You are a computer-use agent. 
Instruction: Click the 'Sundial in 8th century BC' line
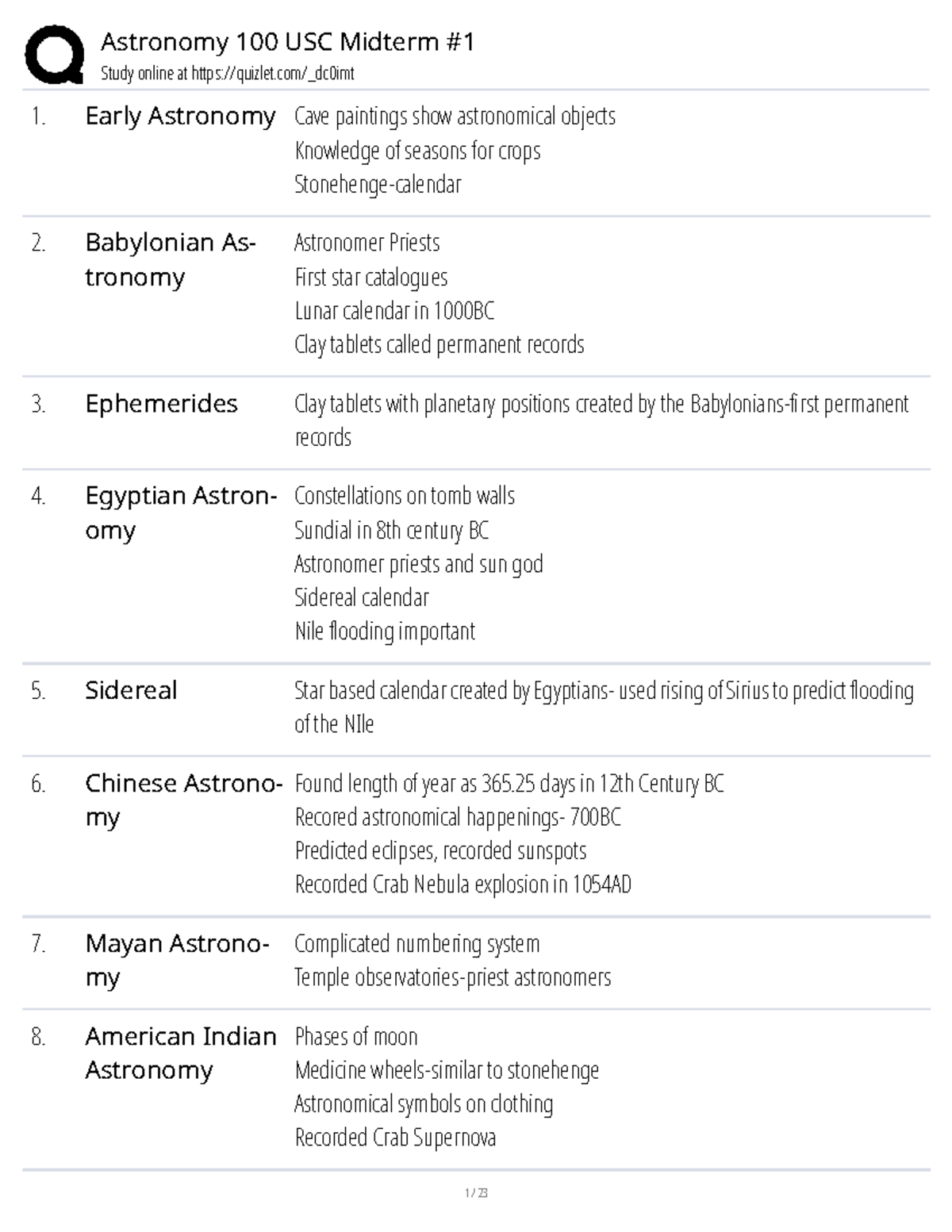[x=391, y=529]
